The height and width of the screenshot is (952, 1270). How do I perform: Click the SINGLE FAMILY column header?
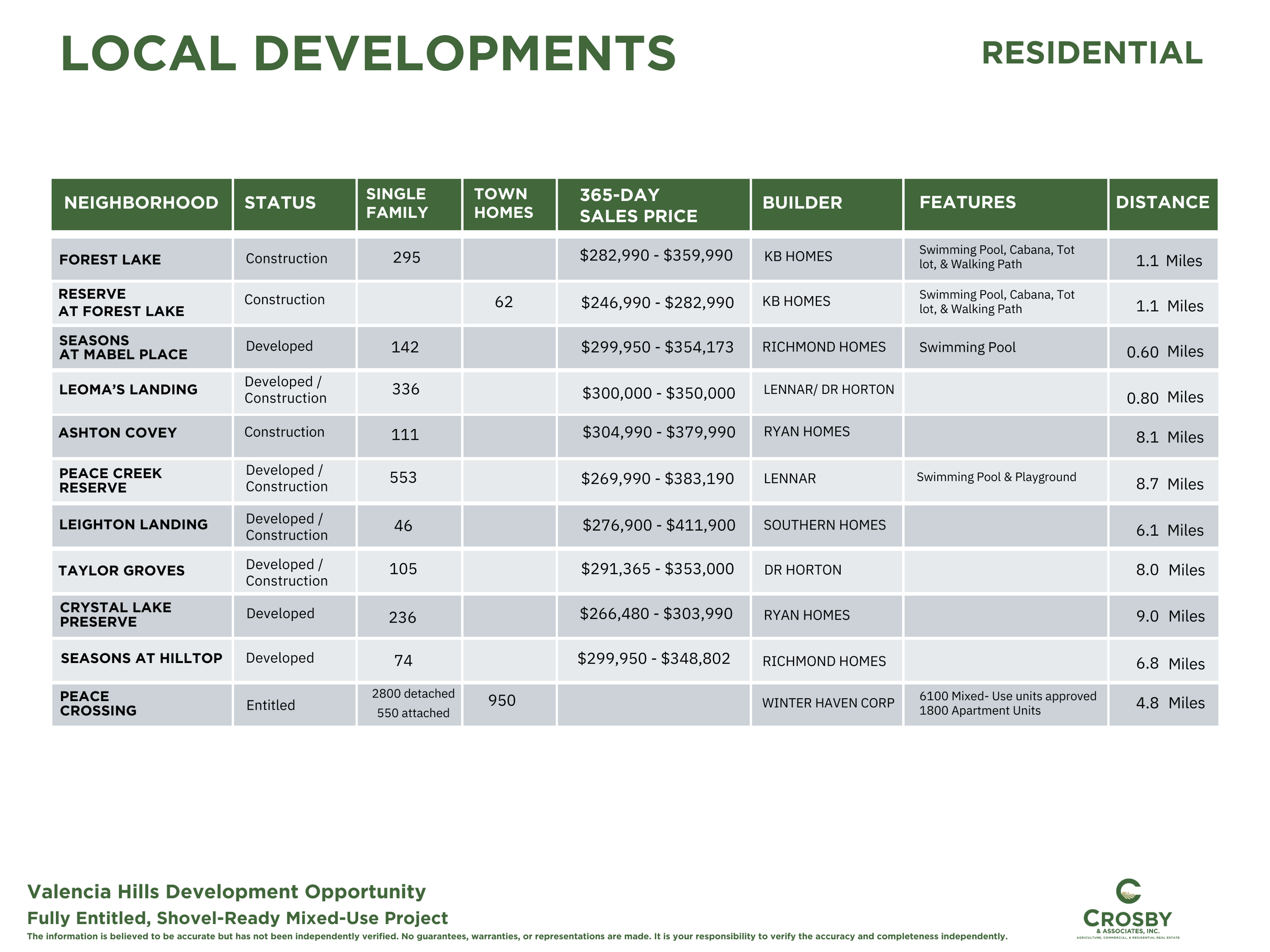point(397,203)
